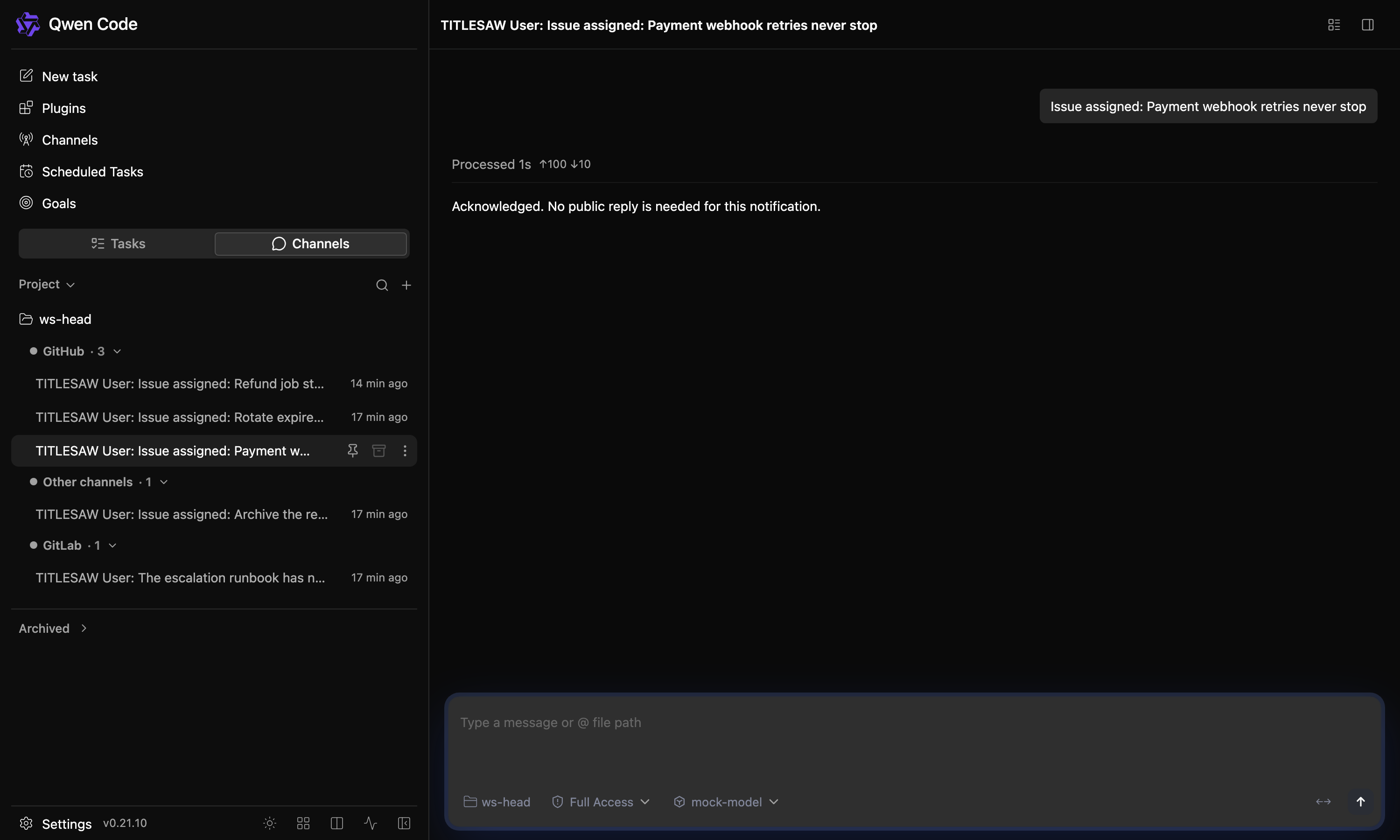Open the mock-model selector dropdown
Image resolution: width=1400 pixels, height=840 pixels.
click(726, 802)
